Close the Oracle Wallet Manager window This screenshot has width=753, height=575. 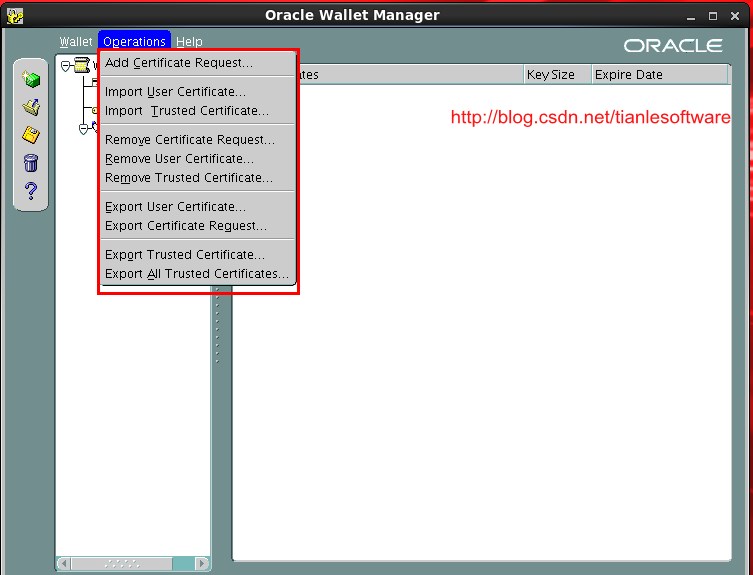click(x=735, y=16)
